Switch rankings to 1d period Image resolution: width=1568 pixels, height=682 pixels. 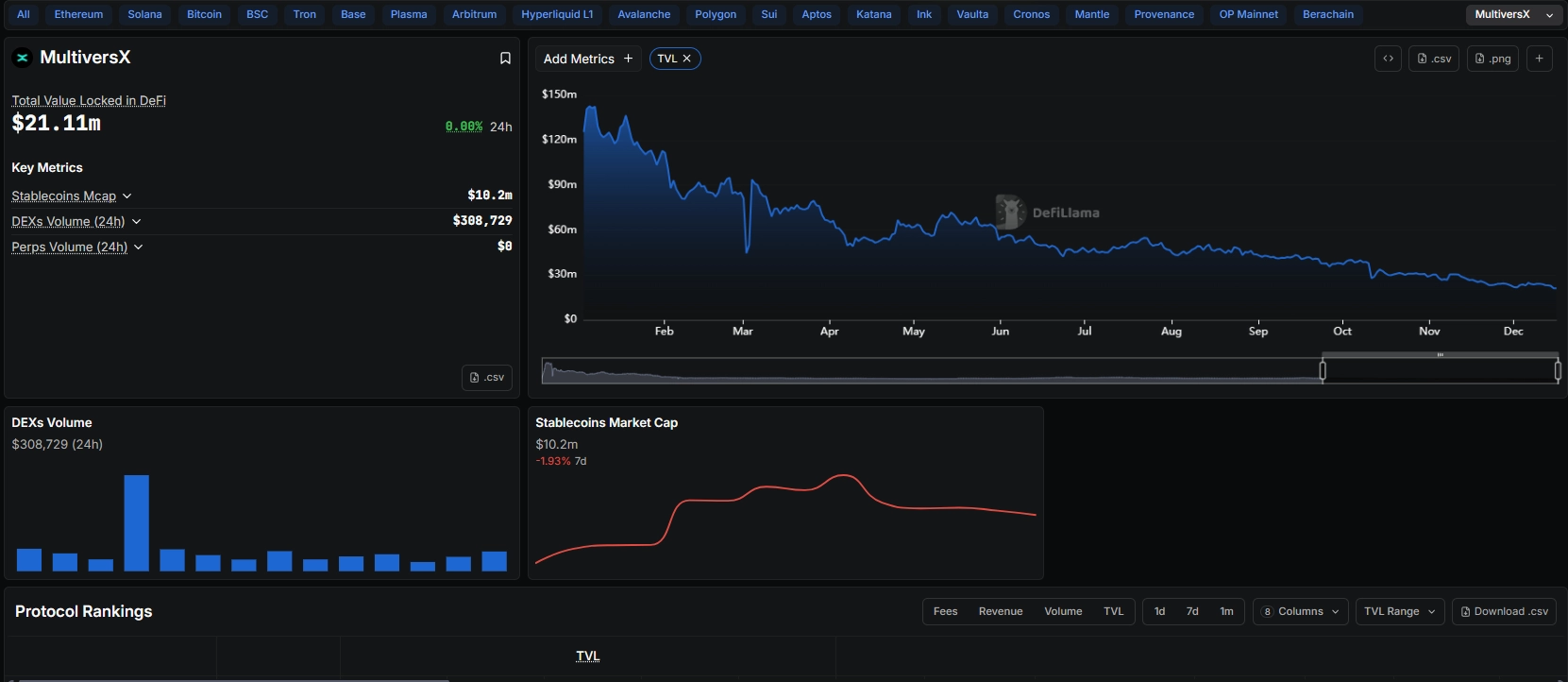click(1159, 611)
